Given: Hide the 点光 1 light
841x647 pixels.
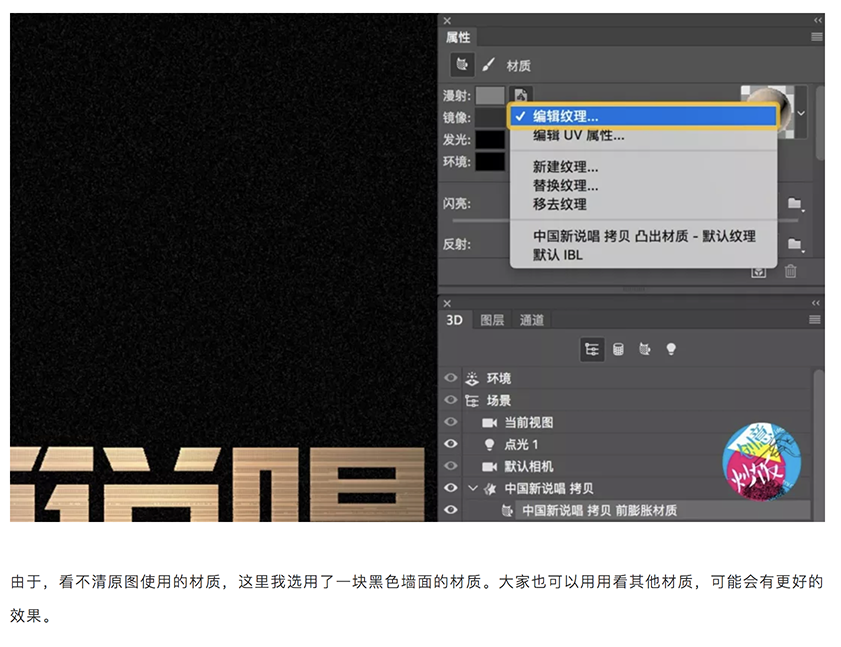Looking at the screenshot, I should click(451, 444).
